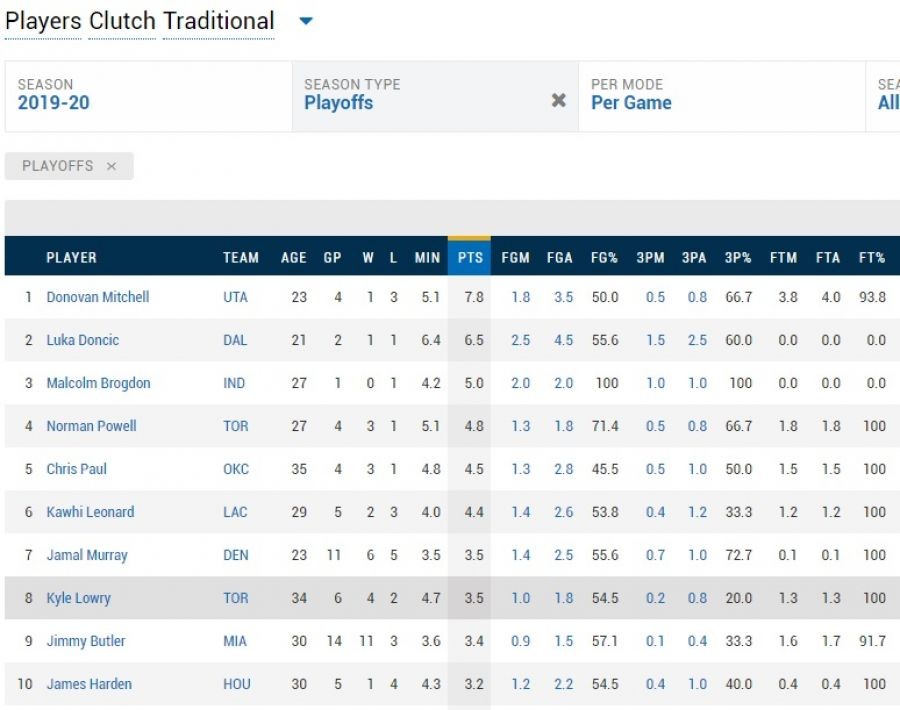Open Donovan Mitchell's player page
This screenshot has width=900, height=710.
coord(98,297)
